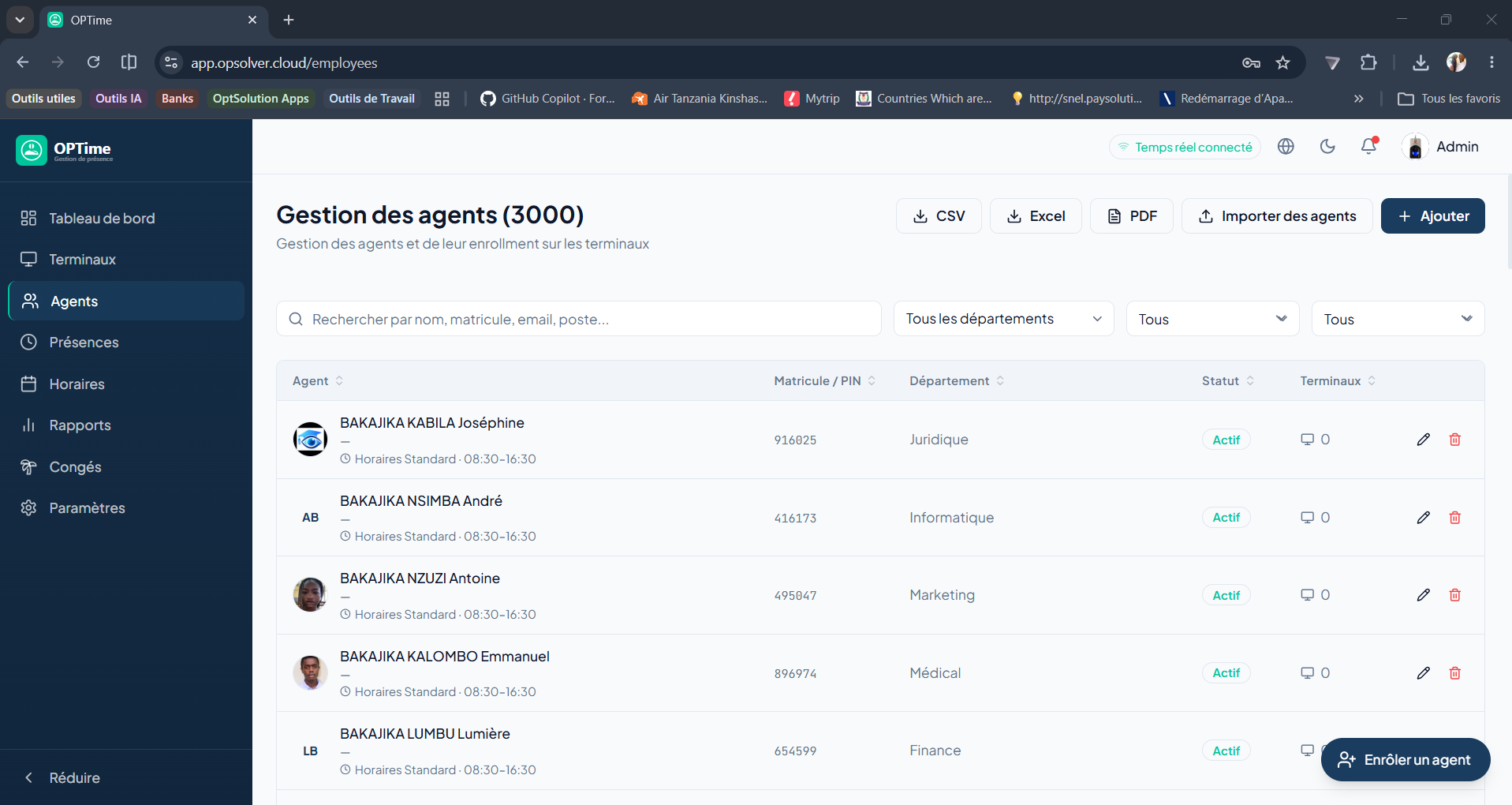Click Enrôler un agent button
Viewport: 1512px width, 805px height.
[1406, 760]
